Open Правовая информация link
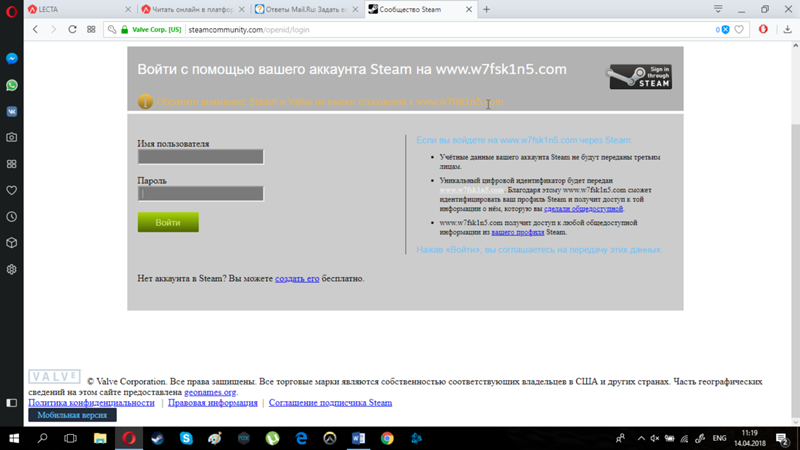The height and width of the screenshot is (450, 800). coord(213,403)
